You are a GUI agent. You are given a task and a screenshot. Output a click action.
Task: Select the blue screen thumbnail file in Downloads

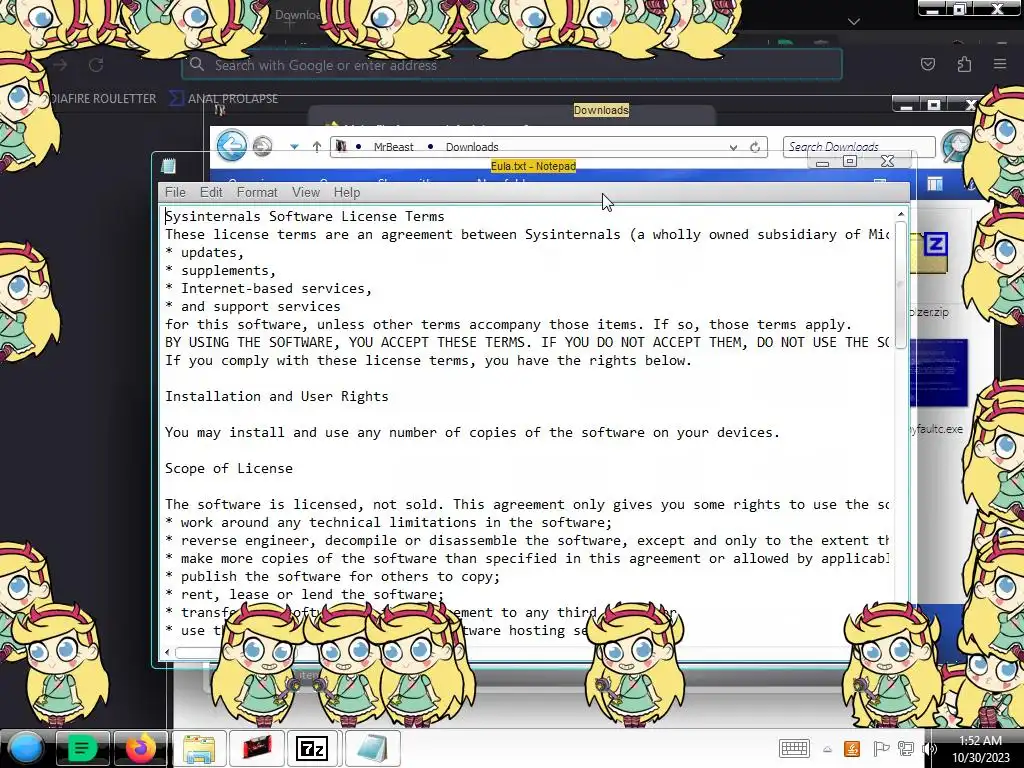pos(938,373)
